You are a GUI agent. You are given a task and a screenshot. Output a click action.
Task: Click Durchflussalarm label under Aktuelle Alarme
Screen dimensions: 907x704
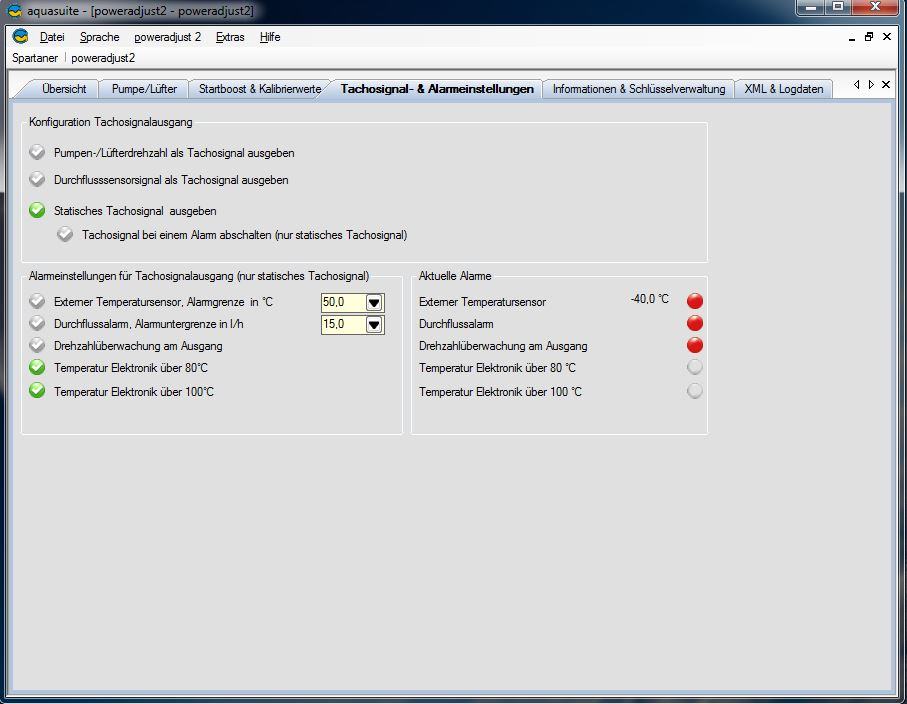(456, 324)
